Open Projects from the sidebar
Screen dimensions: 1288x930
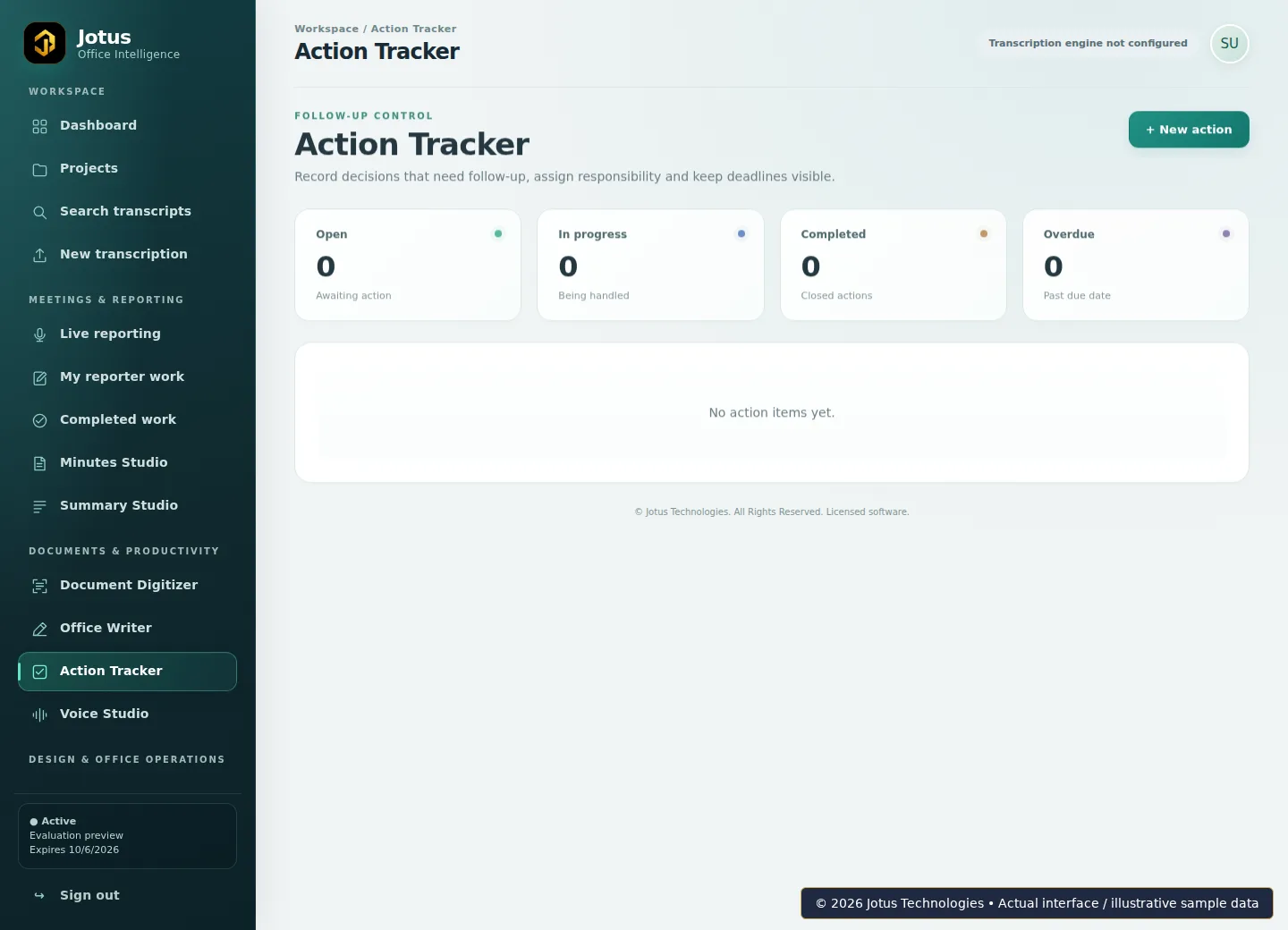tap(127, 169)
